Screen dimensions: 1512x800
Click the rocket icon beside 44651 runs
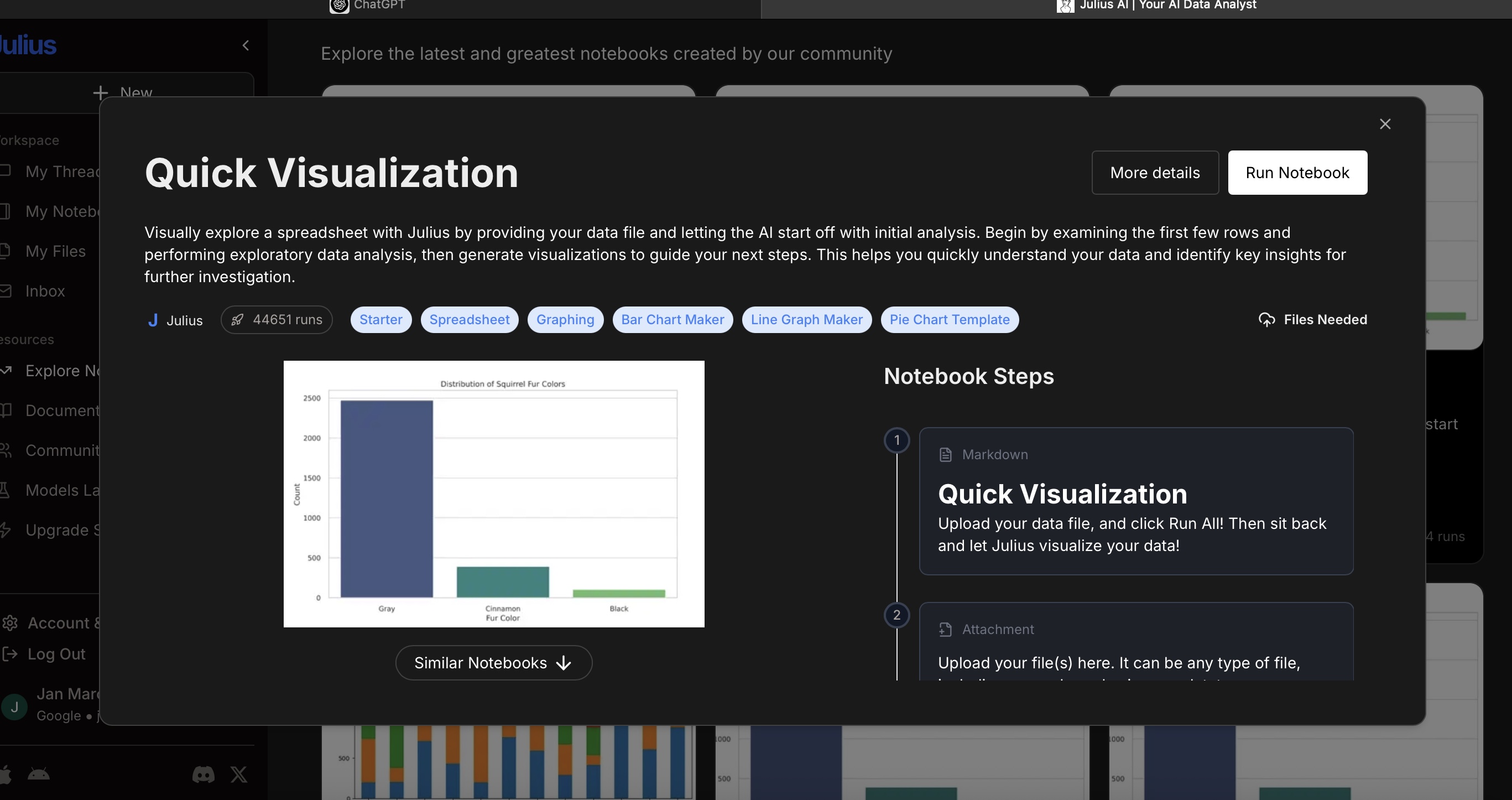(x=237, y=320)
